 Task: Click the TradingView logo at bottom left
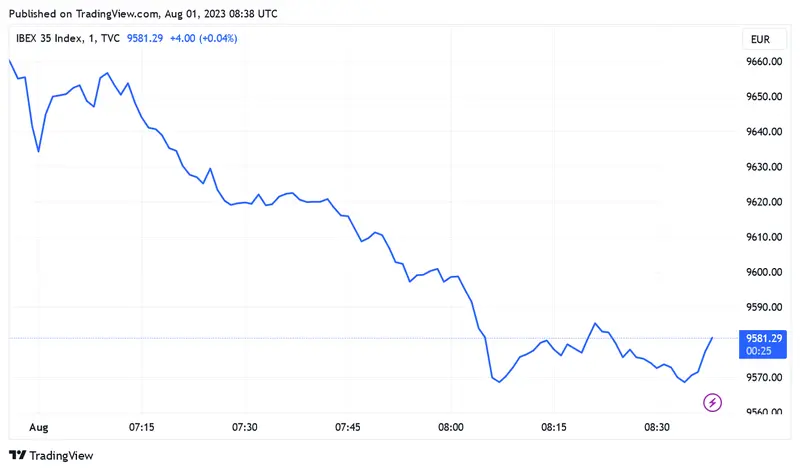(x=17, y=455)
